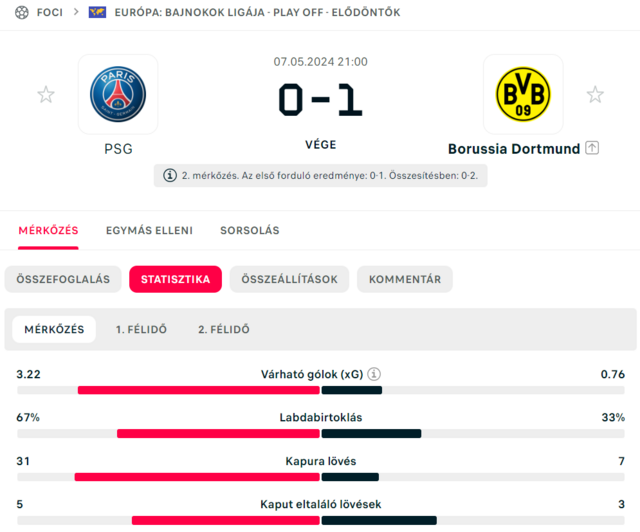Switch to the Egymás elleni tab
The image size is (640, 532).
(x=149, y=230)
